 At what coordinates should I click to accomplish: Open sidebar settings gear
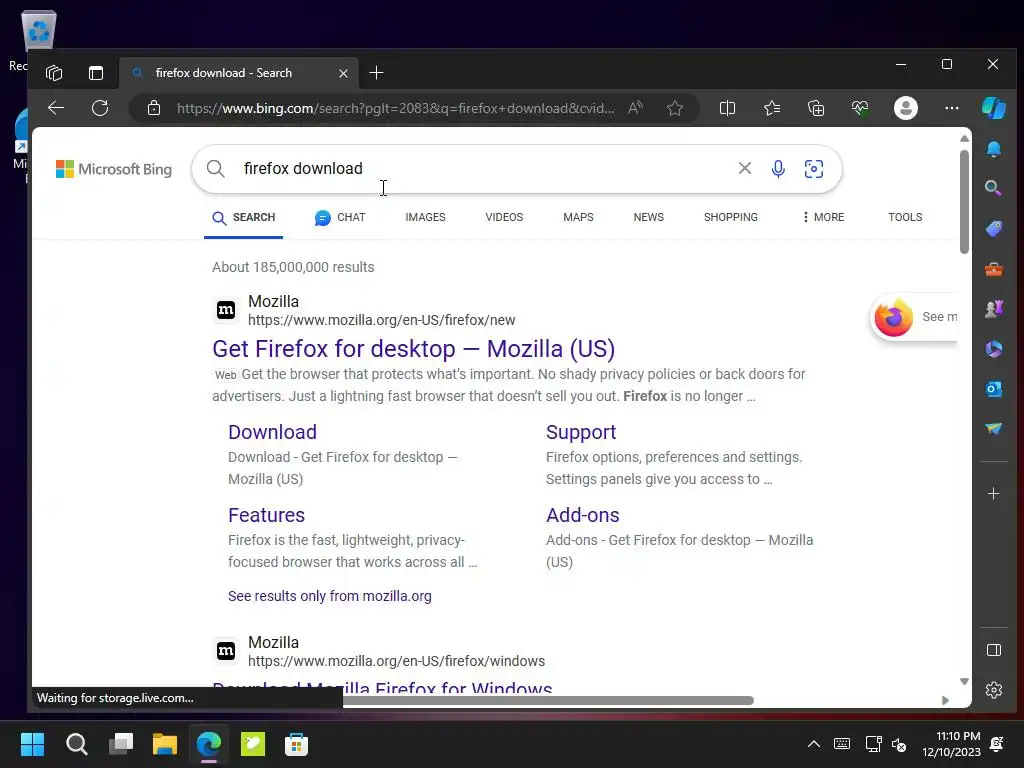click(x=994, y=690)
